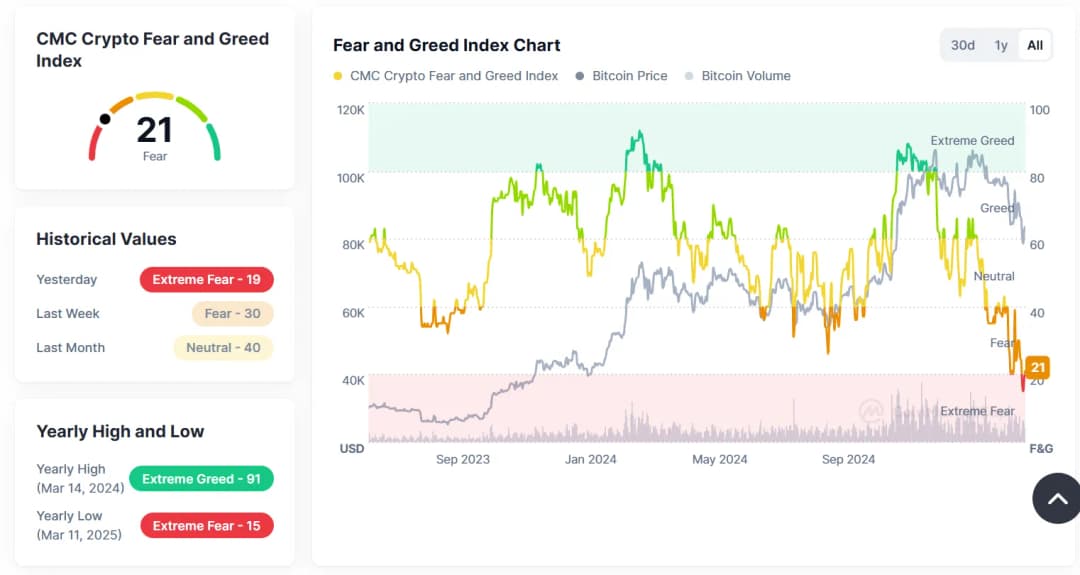Screen dimensions: 1080x575
Task: Click the gauge needle dot indicator
Action: click(105, 119)
